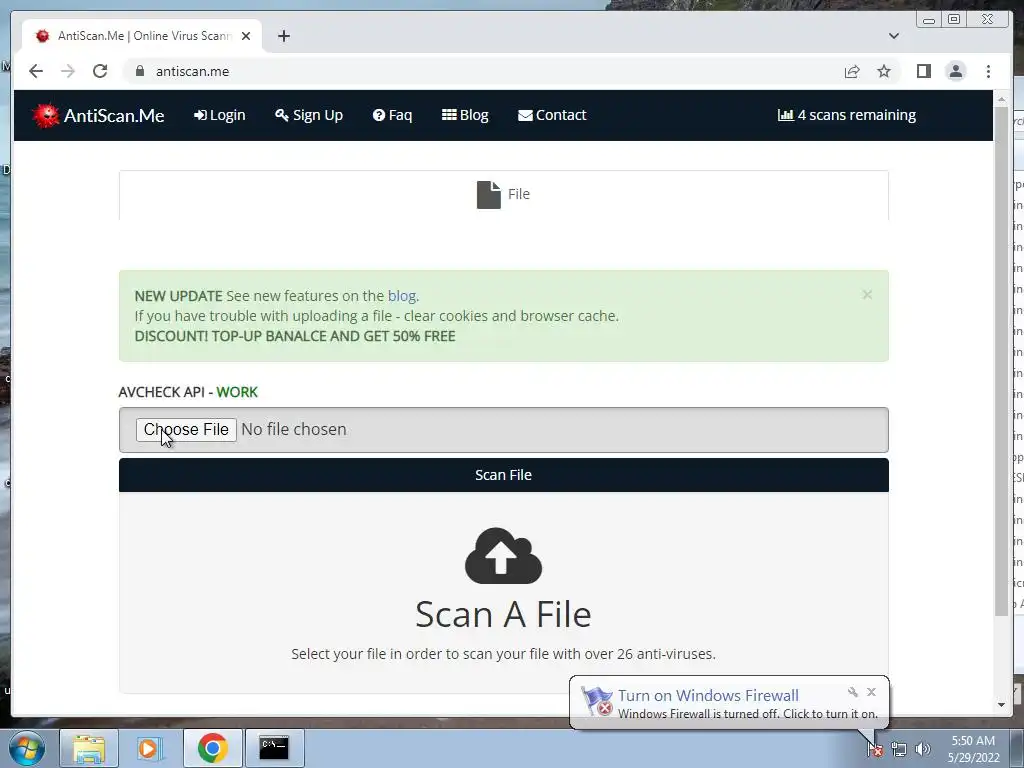Open the tab search dropdown chevron
The width and height of the screenshot is (1024, 768).
(894, 36)
